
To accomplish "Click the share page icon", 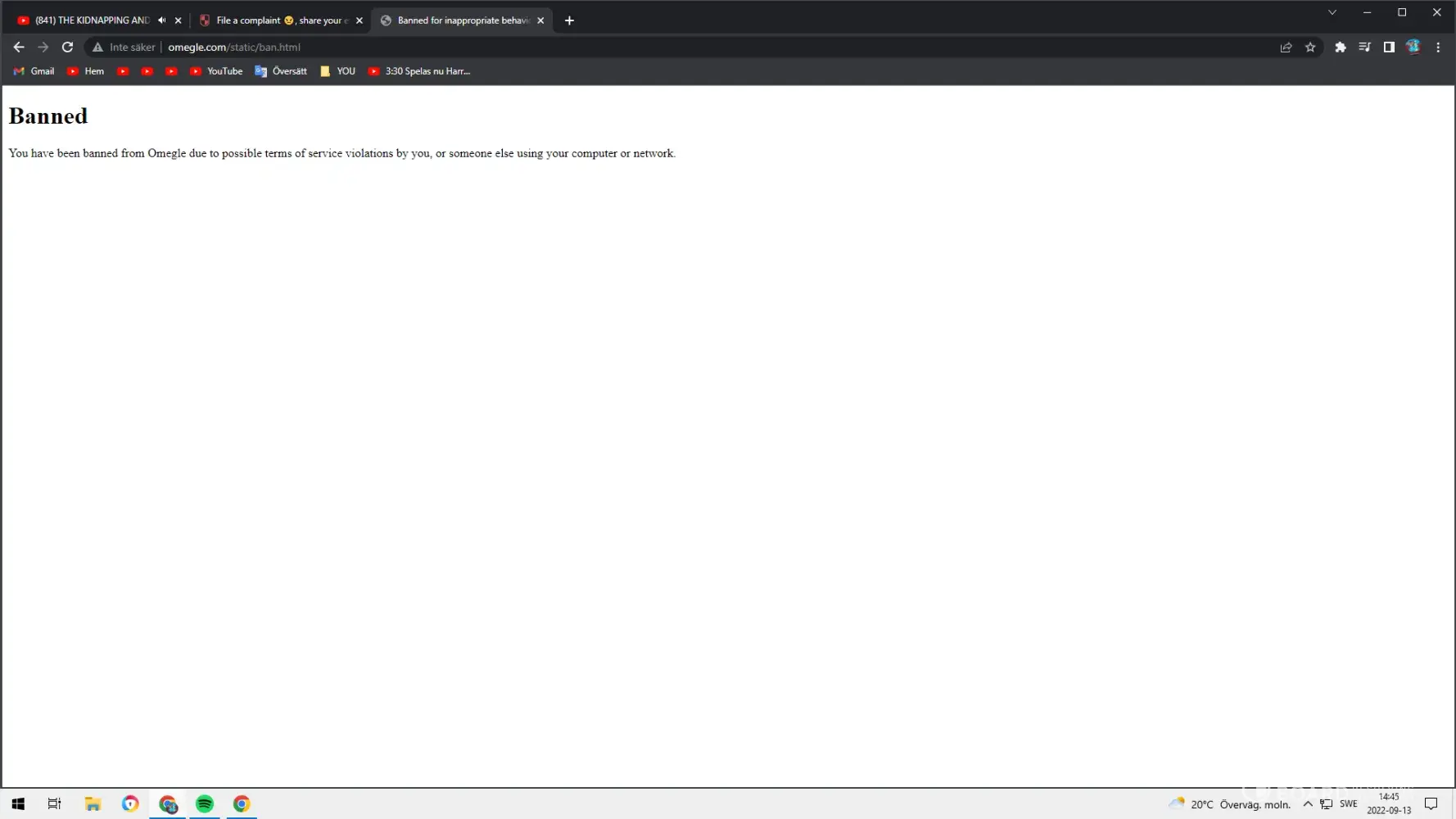I will (x=1286, y=48).
